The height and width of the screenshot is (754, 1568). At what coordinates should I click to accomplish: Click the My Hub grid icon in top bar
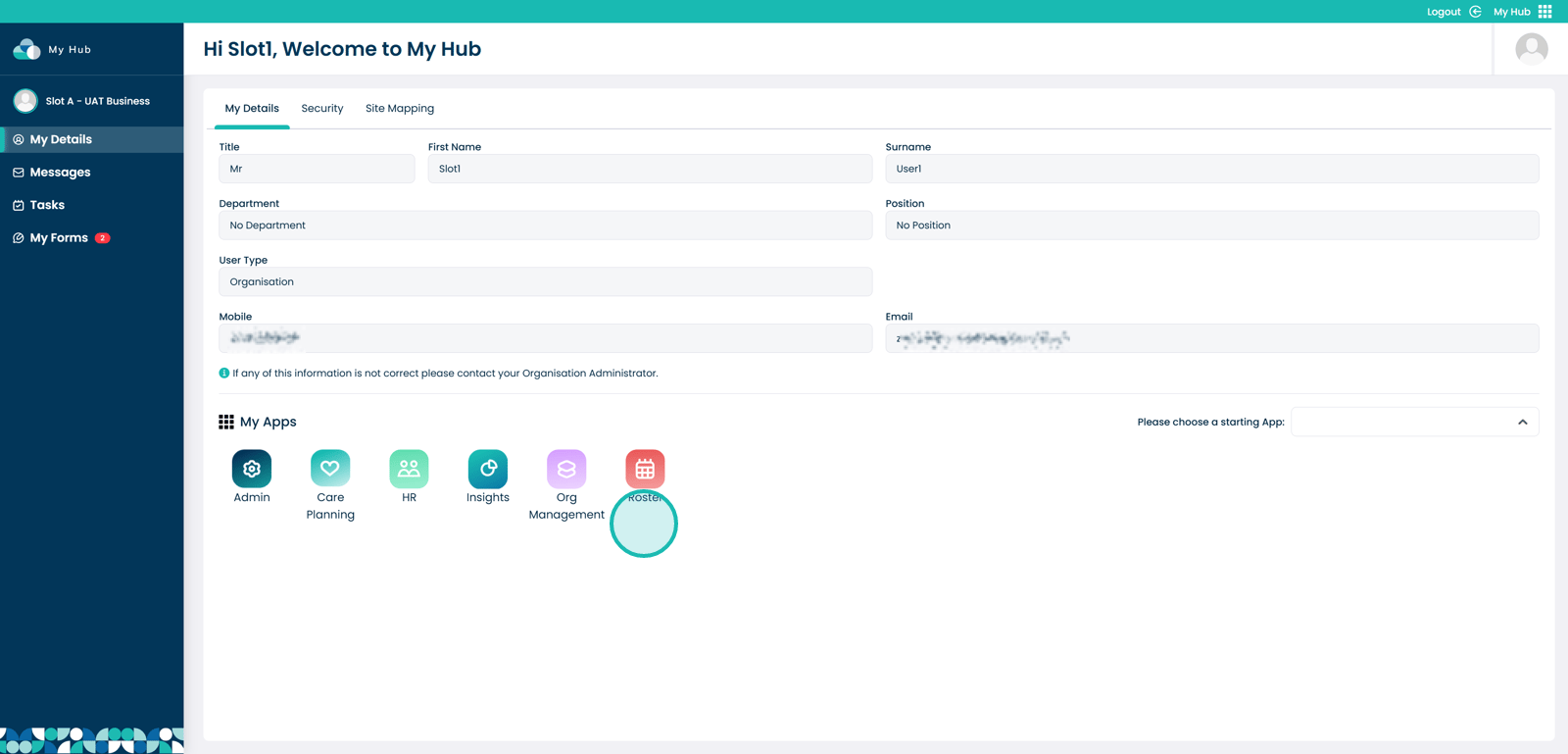coord(1544,12)
